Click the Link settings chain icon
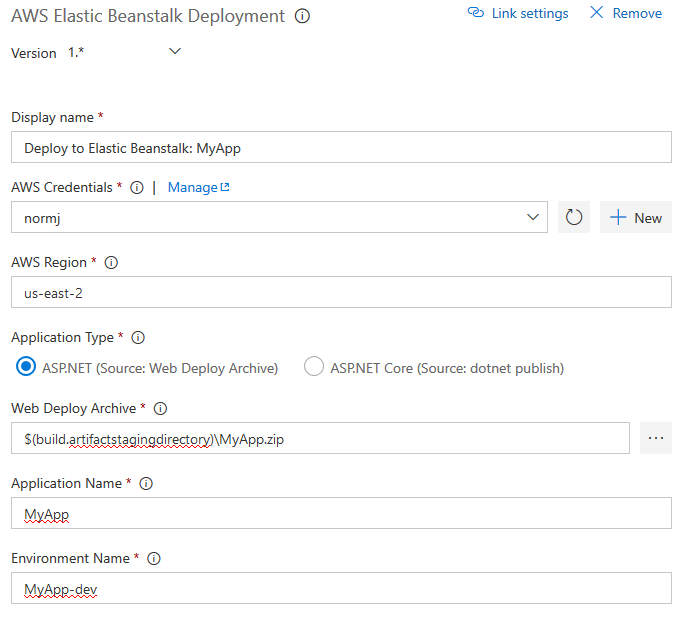The image size is (681, 619). (476, 13)
